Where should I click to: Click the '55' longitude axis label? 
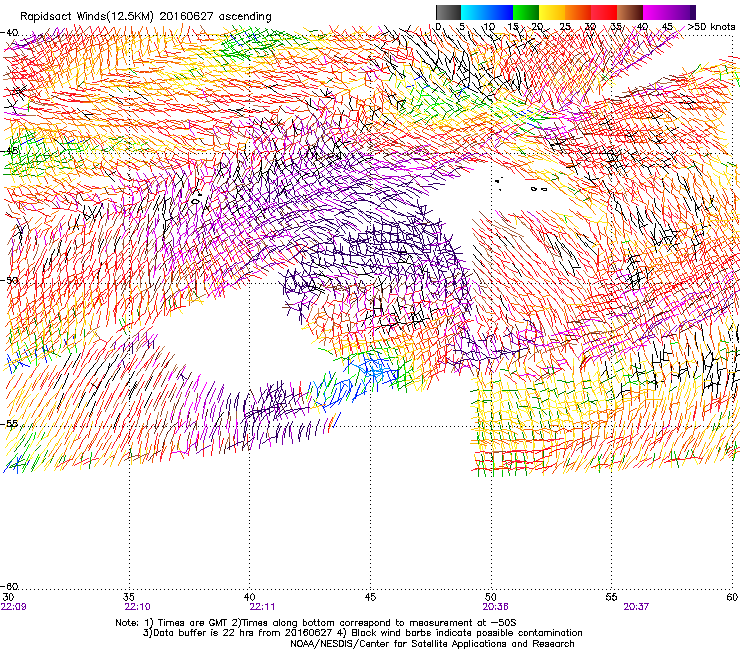(x=611, y=597)
